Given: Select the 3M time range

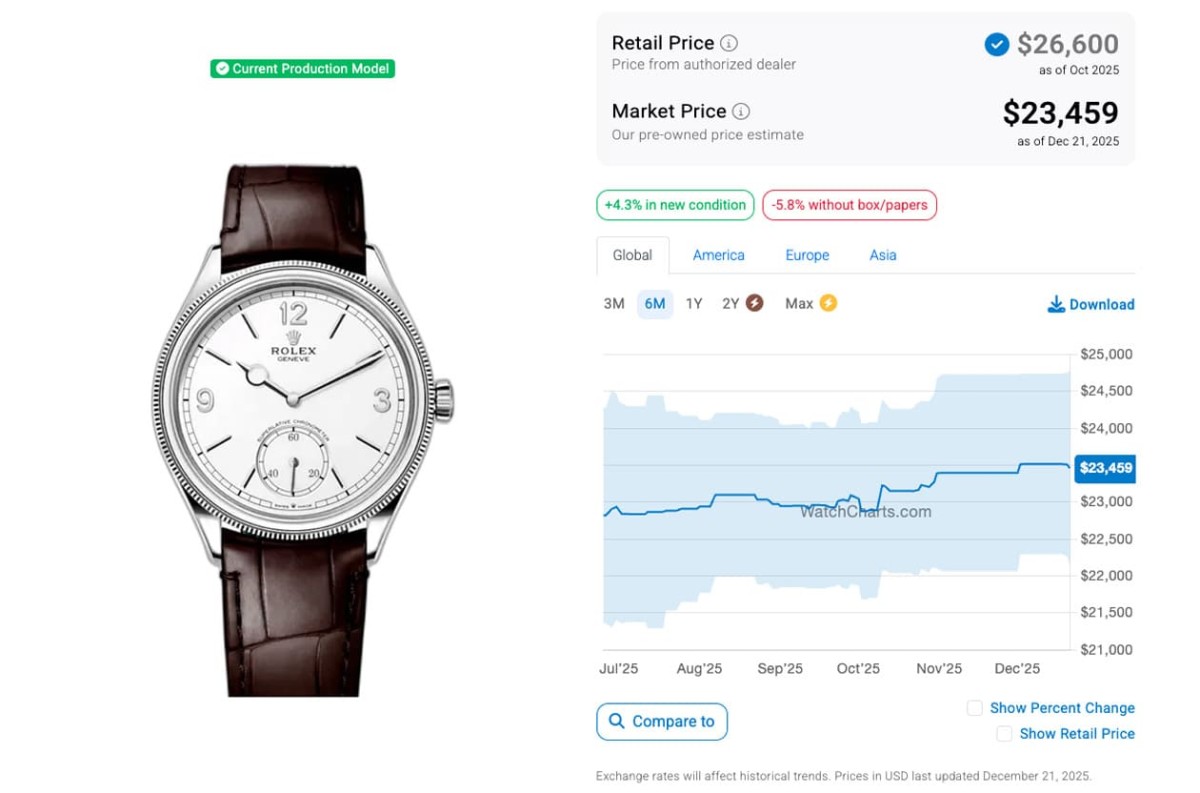Looking at the screenshot, I should pos(614,303).
